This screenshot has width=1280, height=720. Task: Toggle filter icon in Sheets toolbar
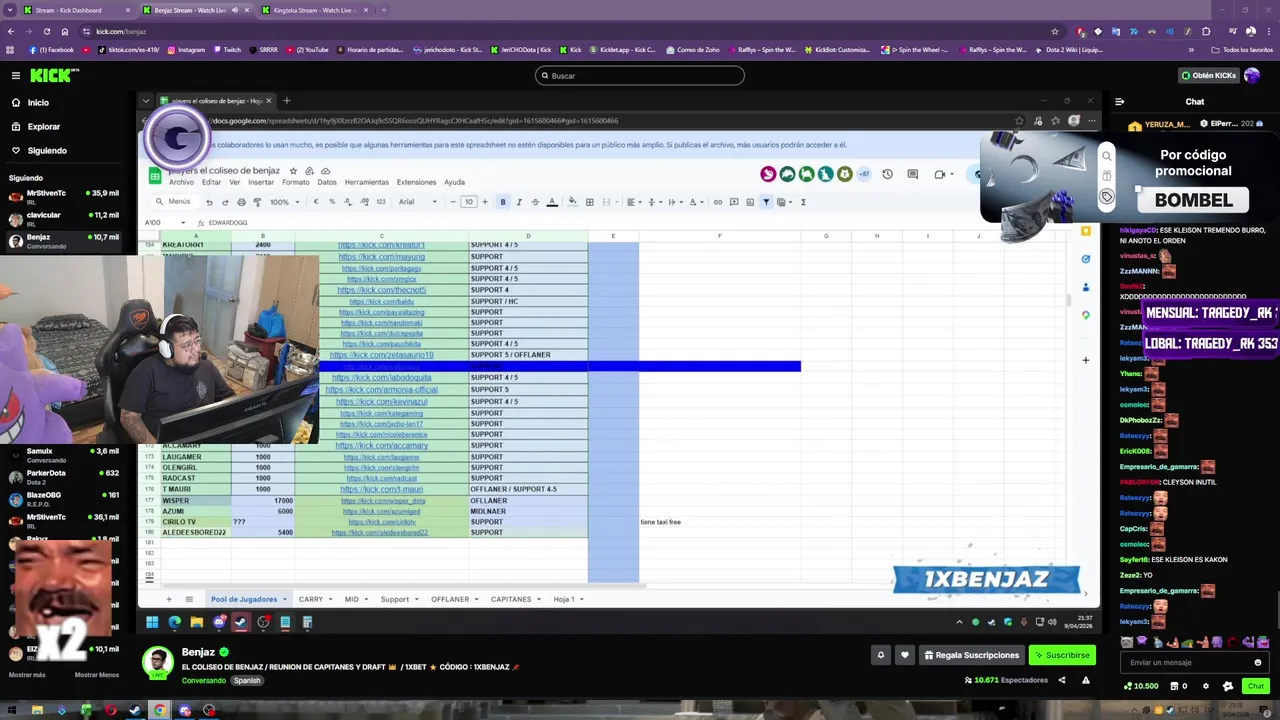pyautogui.click(x=766, y=202)
